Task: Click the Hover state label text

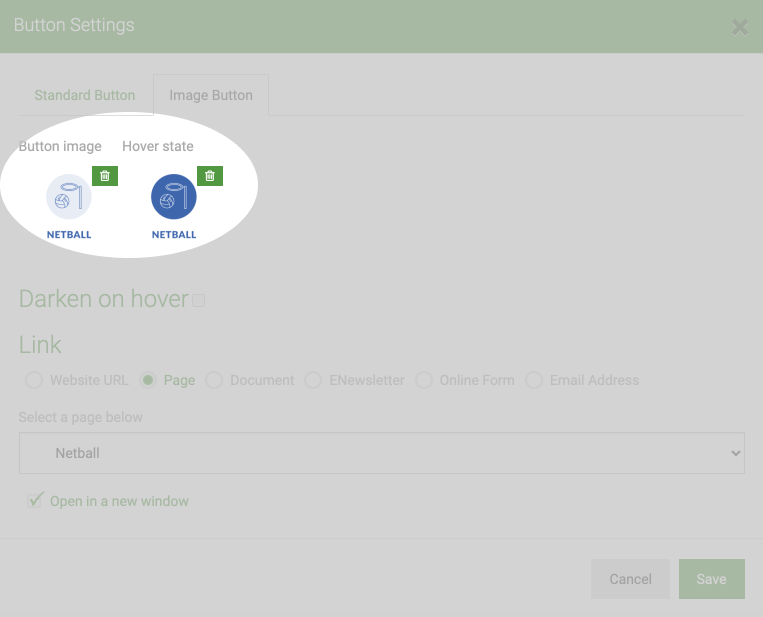Action: [158, 146]
